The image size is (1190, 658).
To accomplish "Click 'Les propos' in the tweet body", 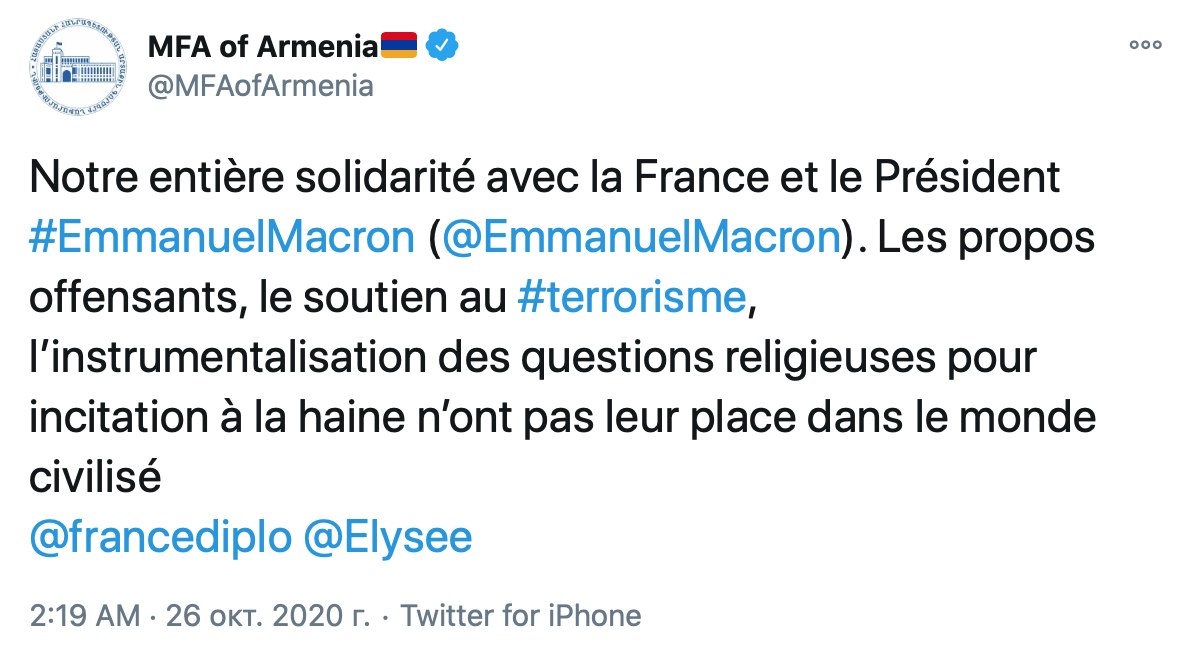I will coord(990,238).
